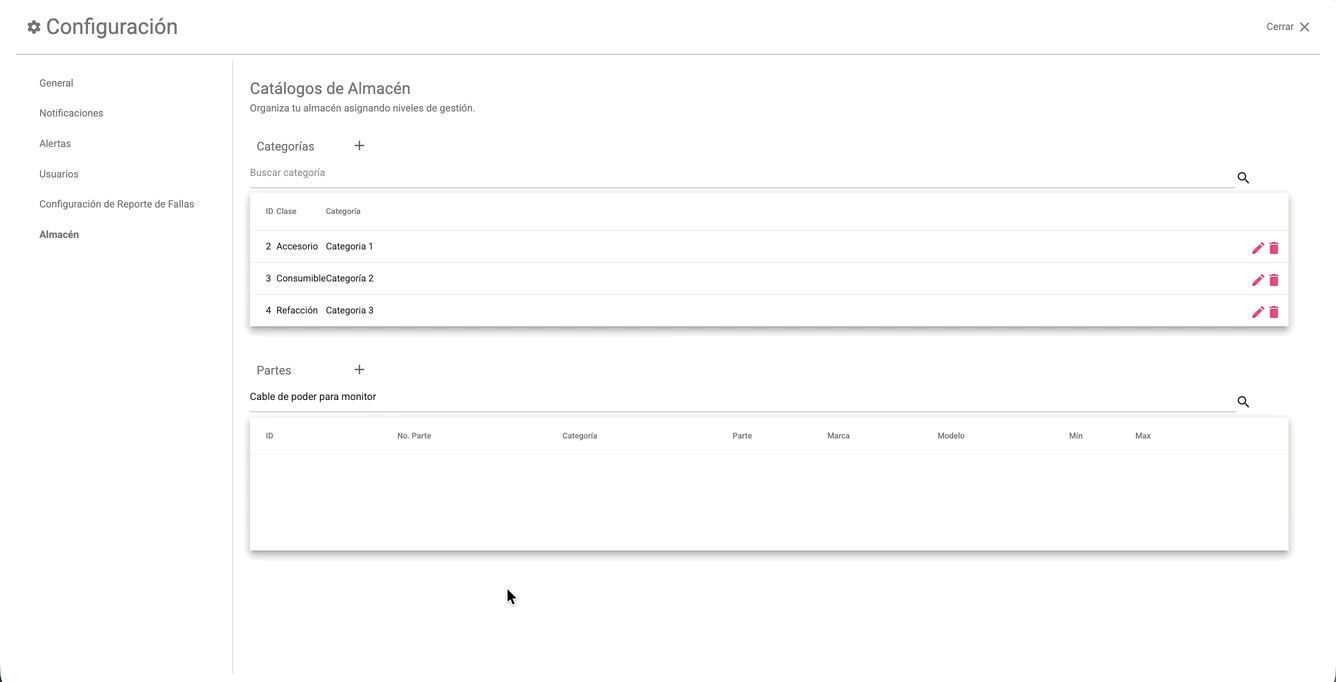Click the parts search magnifier icon
This screenshot has height=682, width=1336.
[1243, 402]
